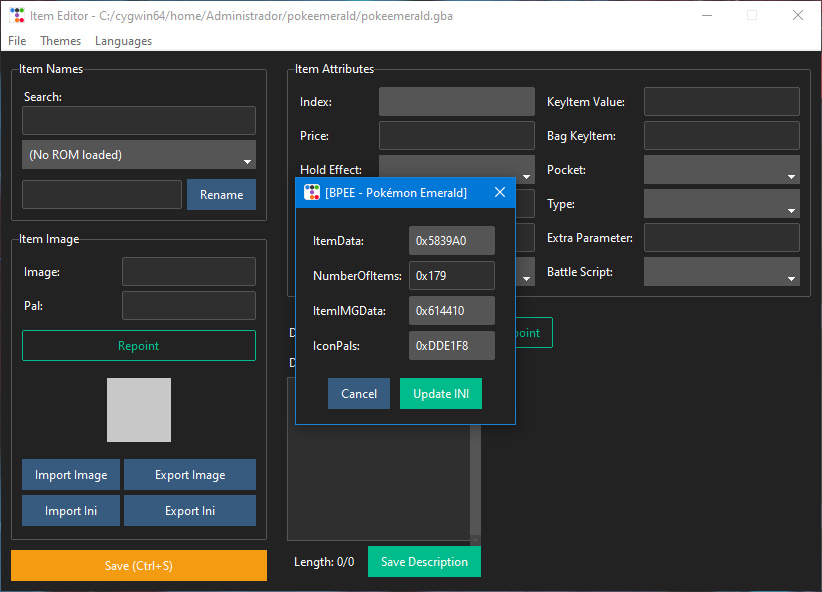Image resolution: width=822 pixels, height=592 pixels.
Task: Cancel the INI update dialog
Action: pos(359,394)
